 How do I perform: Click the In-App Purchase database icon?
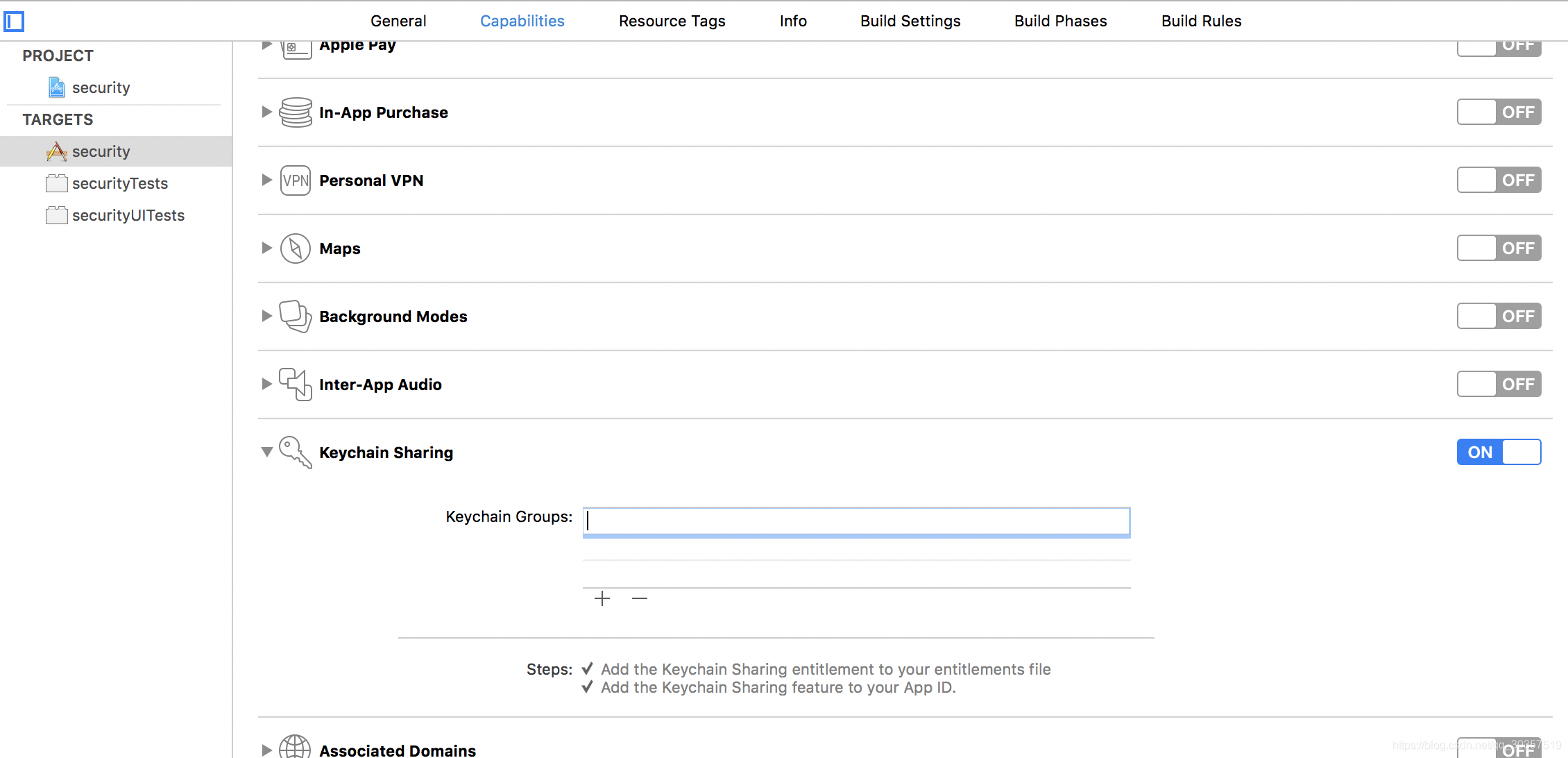coord(294,112)
